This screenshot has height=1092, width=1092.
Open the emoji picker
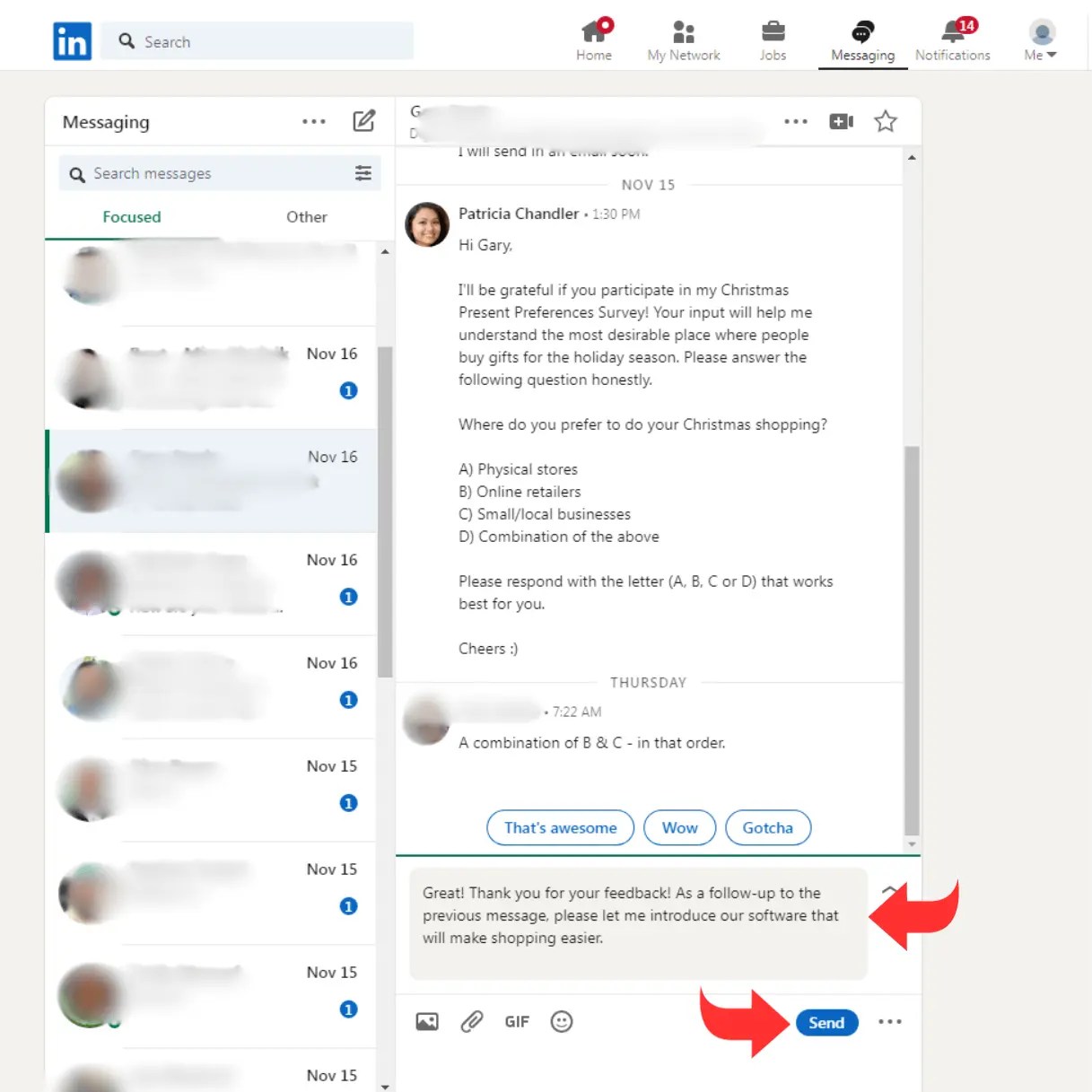[x=562, y=1021]
